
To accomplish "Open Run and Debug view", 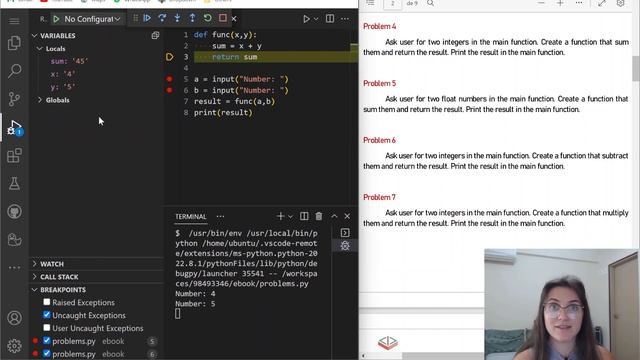I will point(14,127).
